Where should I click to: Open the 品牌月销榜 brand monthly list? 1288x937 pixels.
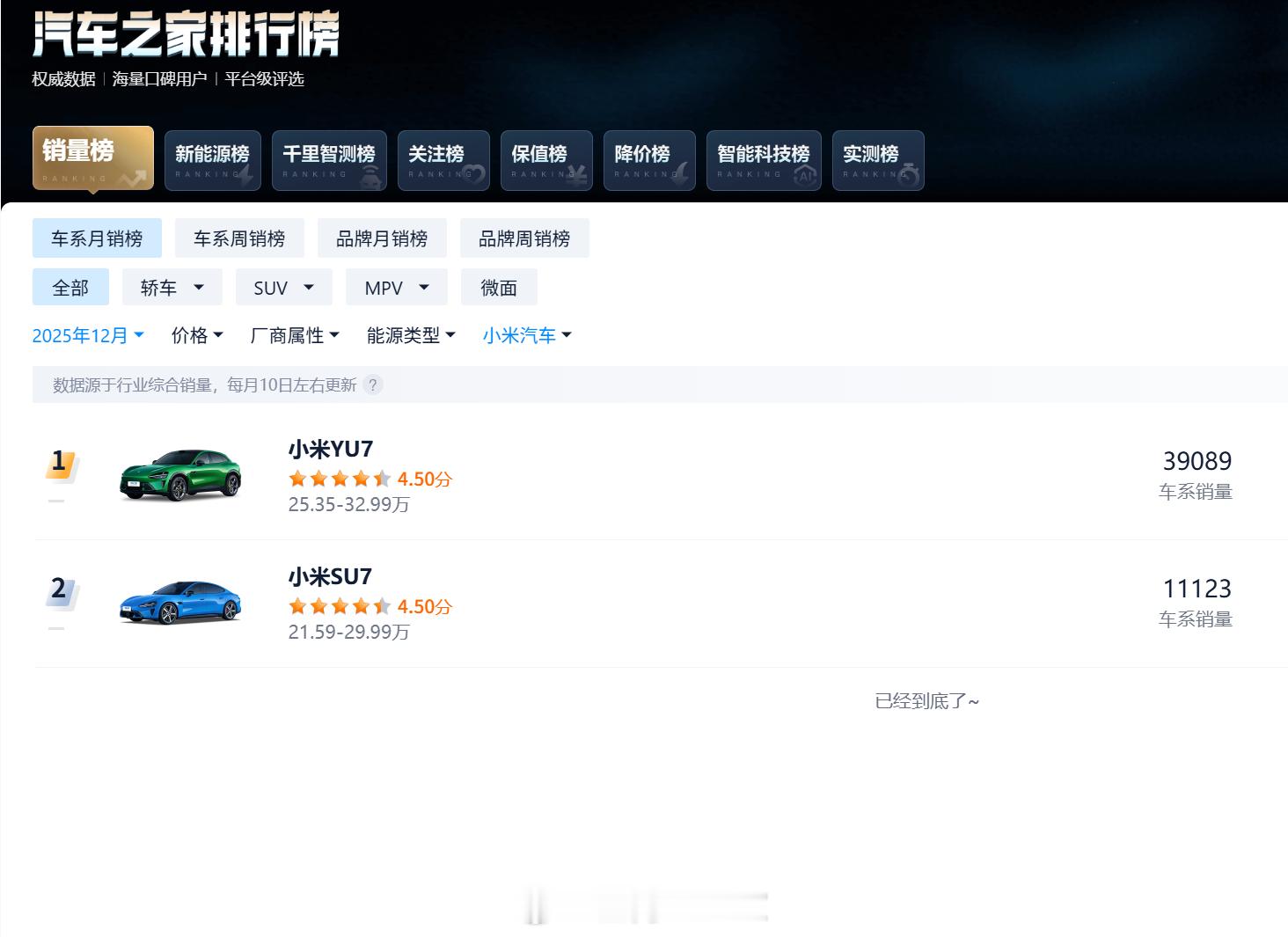(382, 238)
